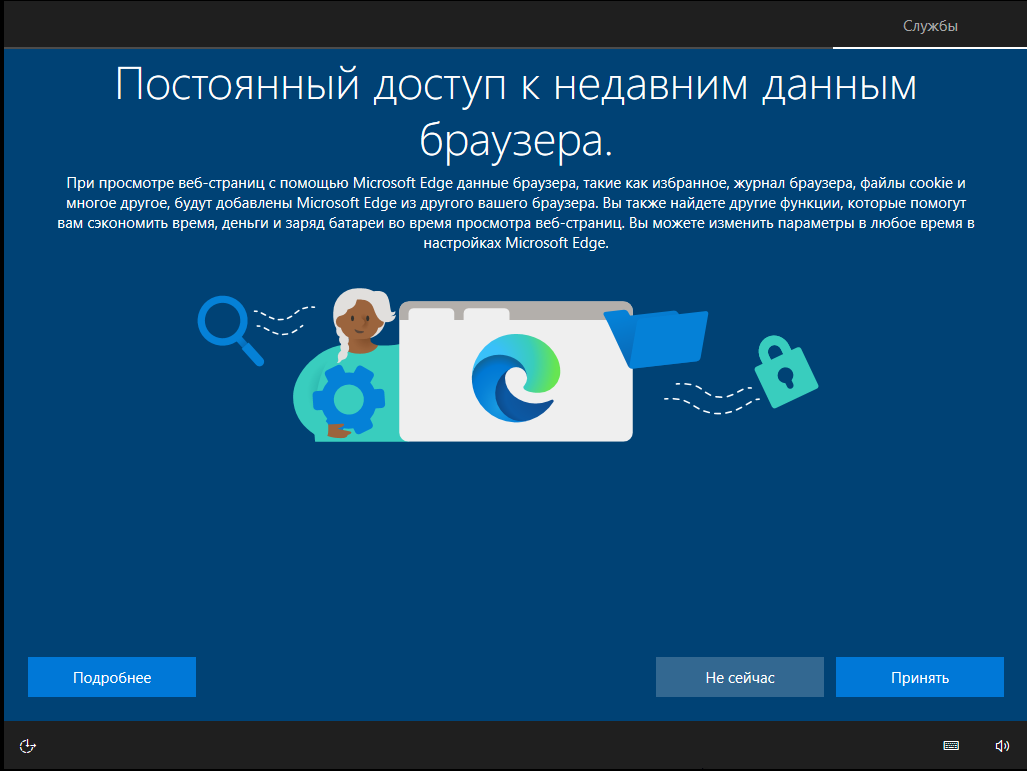
Task: Click the gray-haired woman's face illustration
Action: pos(360,318)
